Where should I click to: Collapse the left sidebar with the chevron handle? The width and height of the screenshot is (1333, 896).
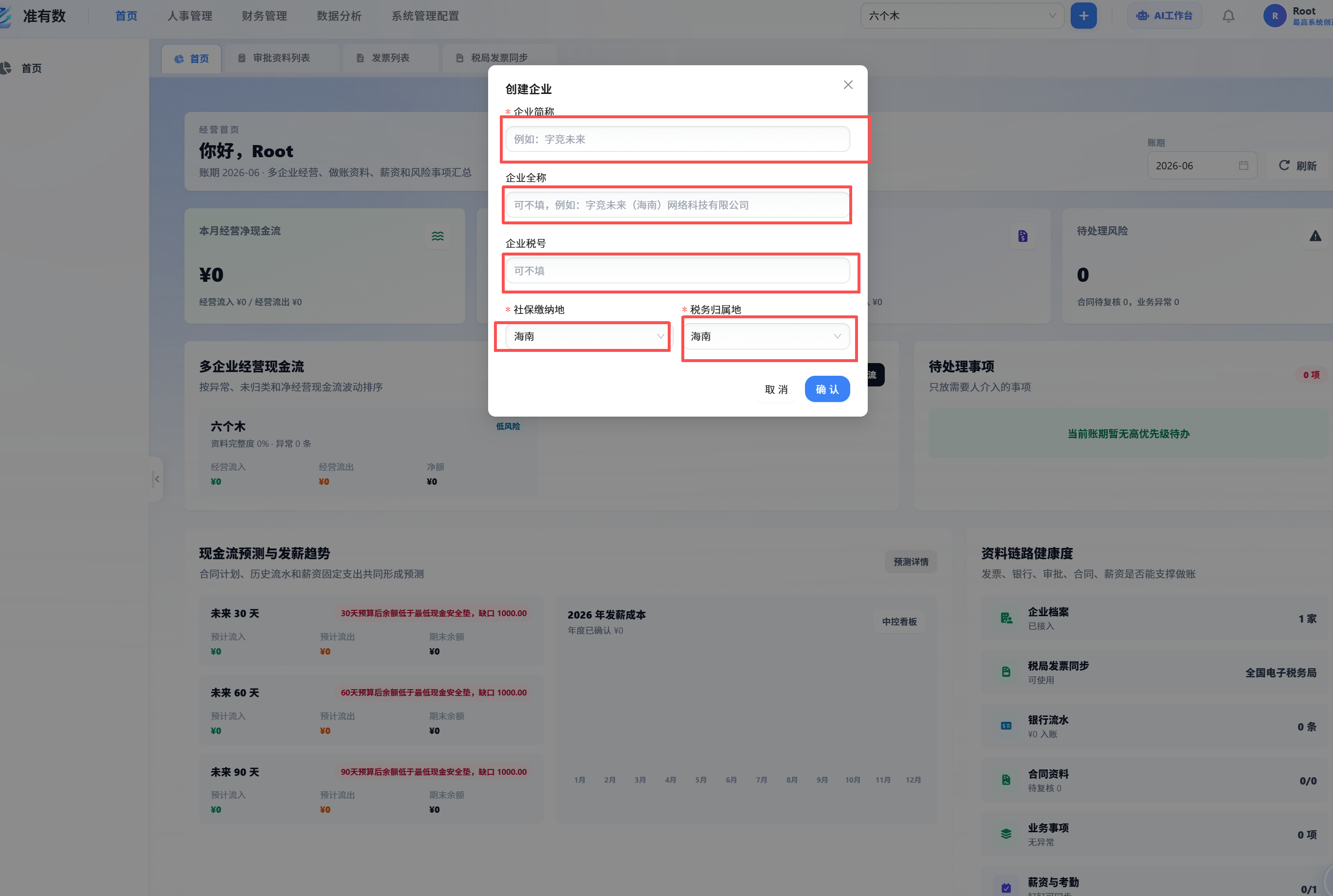pyautogui.click(x=156, y=479)
